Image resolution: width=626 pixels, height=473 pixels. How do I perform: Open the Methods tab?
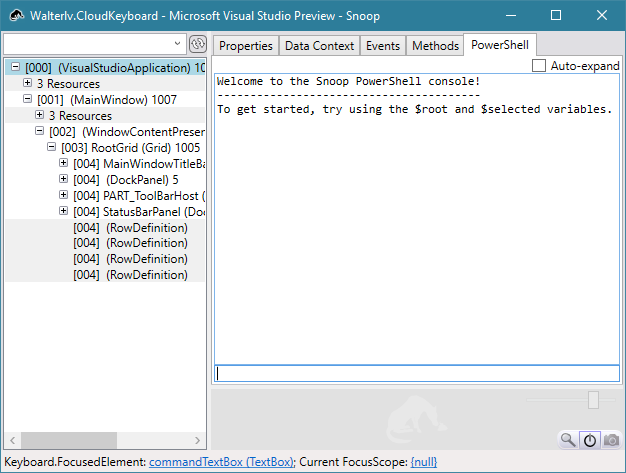coord(435,46)
